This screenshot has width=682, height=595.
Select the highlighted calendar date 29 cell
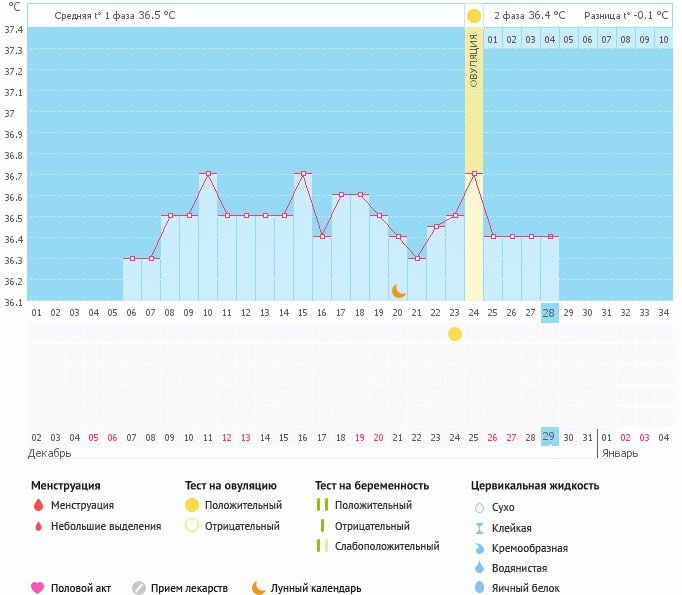pyautogui.click(x=549, y=437)
